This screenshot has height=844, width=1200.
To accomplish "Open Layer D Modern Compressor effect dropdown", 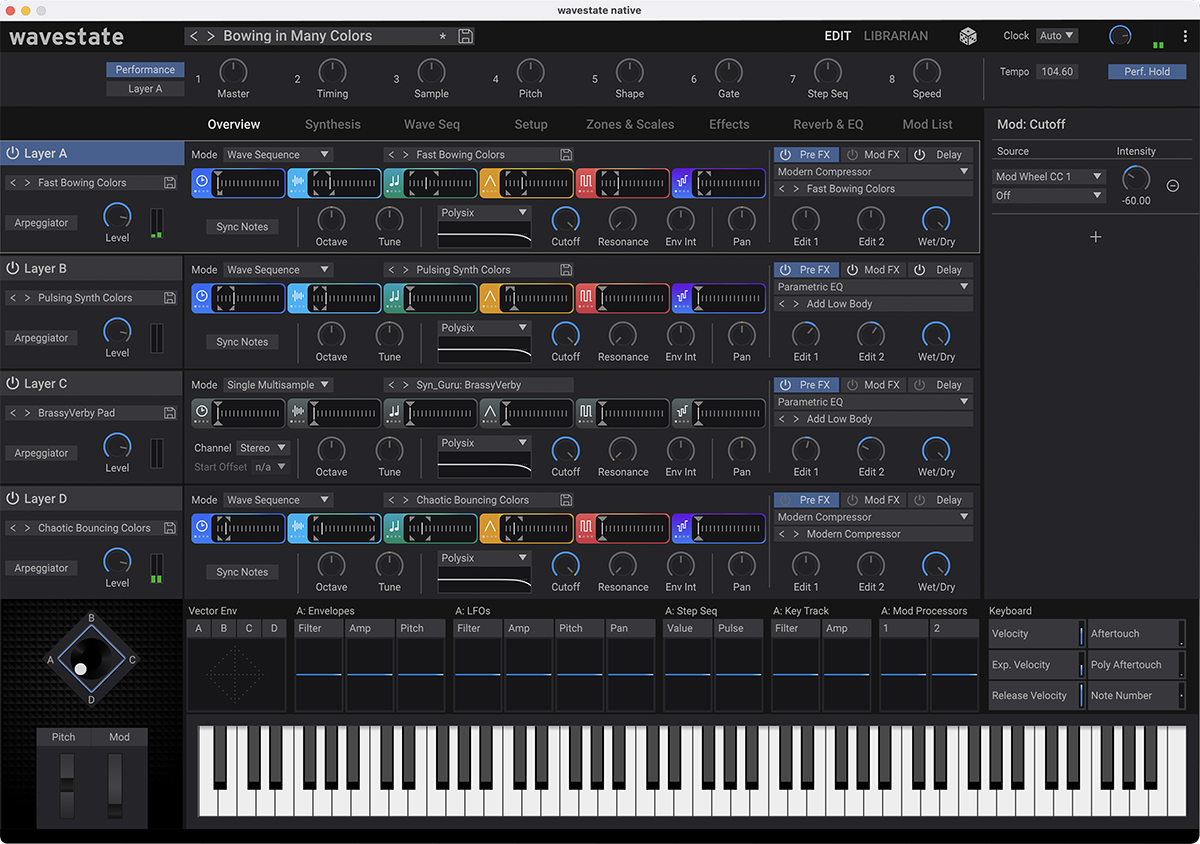I will [x=873, y=517].
